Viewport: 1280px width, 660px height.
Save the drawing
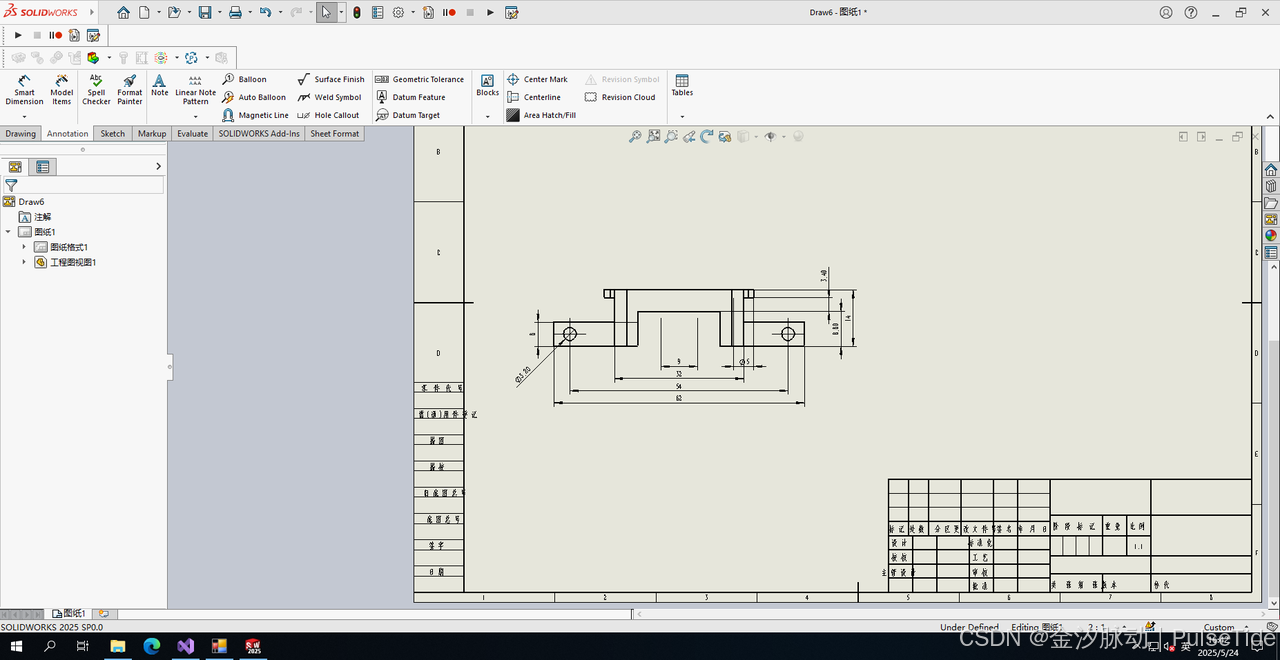204,13
